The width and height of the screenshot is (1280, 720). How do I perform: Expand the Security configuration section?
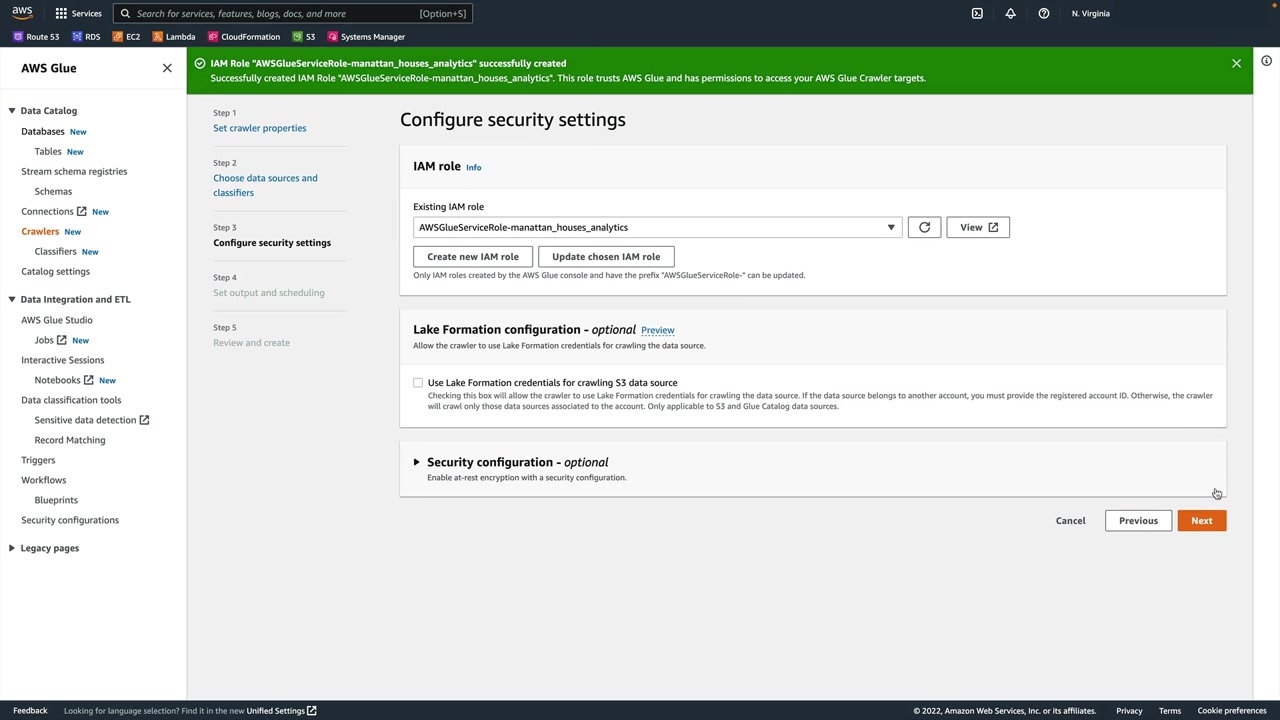tap(416, 462)
